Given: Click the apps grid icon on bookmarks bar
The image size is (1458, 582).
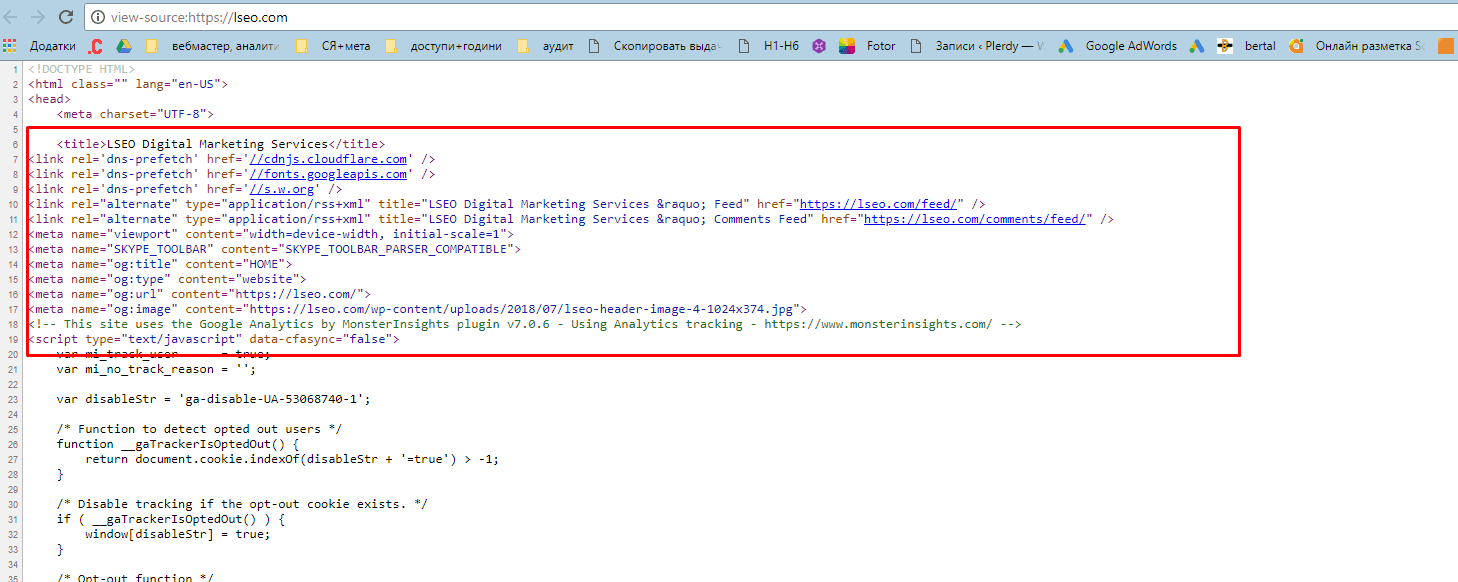Looking at the screenshot, I should coord(10,45).
